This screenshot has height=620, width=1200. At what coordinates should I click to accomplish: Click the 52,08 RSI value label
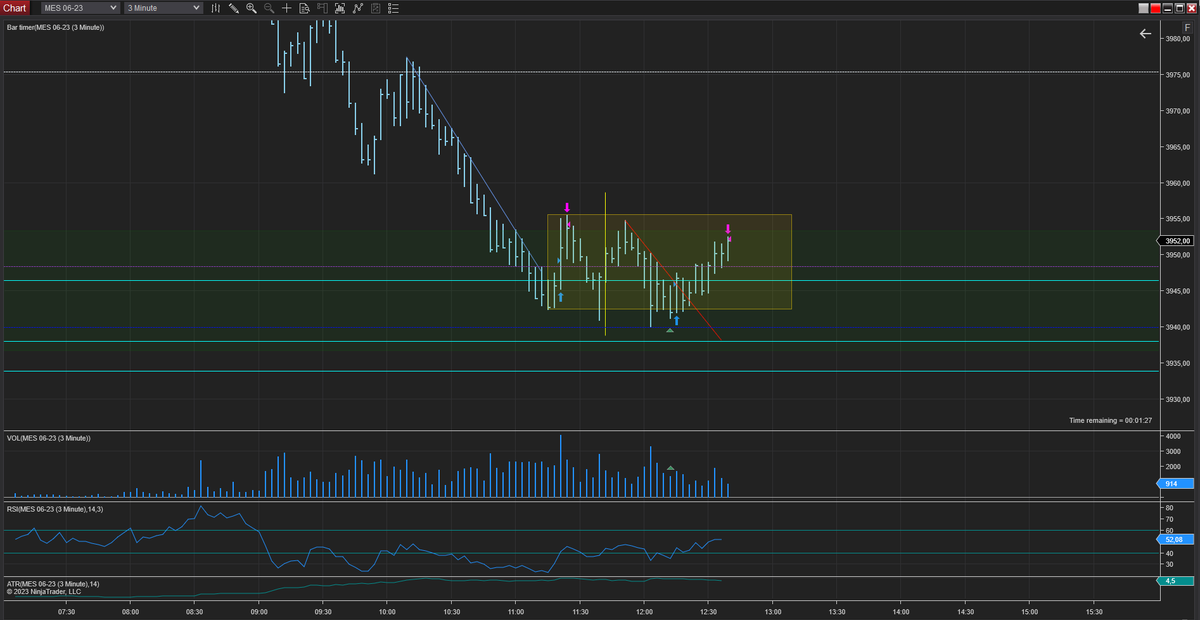pos(1177,539)
